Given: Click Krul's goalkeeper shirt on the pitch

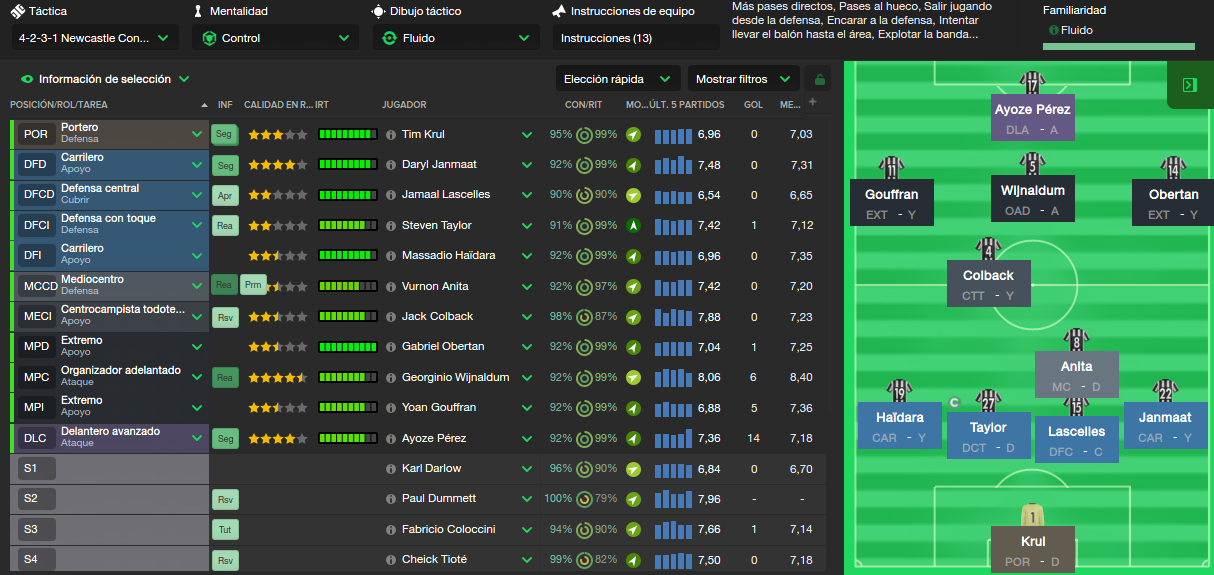Looking at the screenshot, I should tap(1033, 516).
